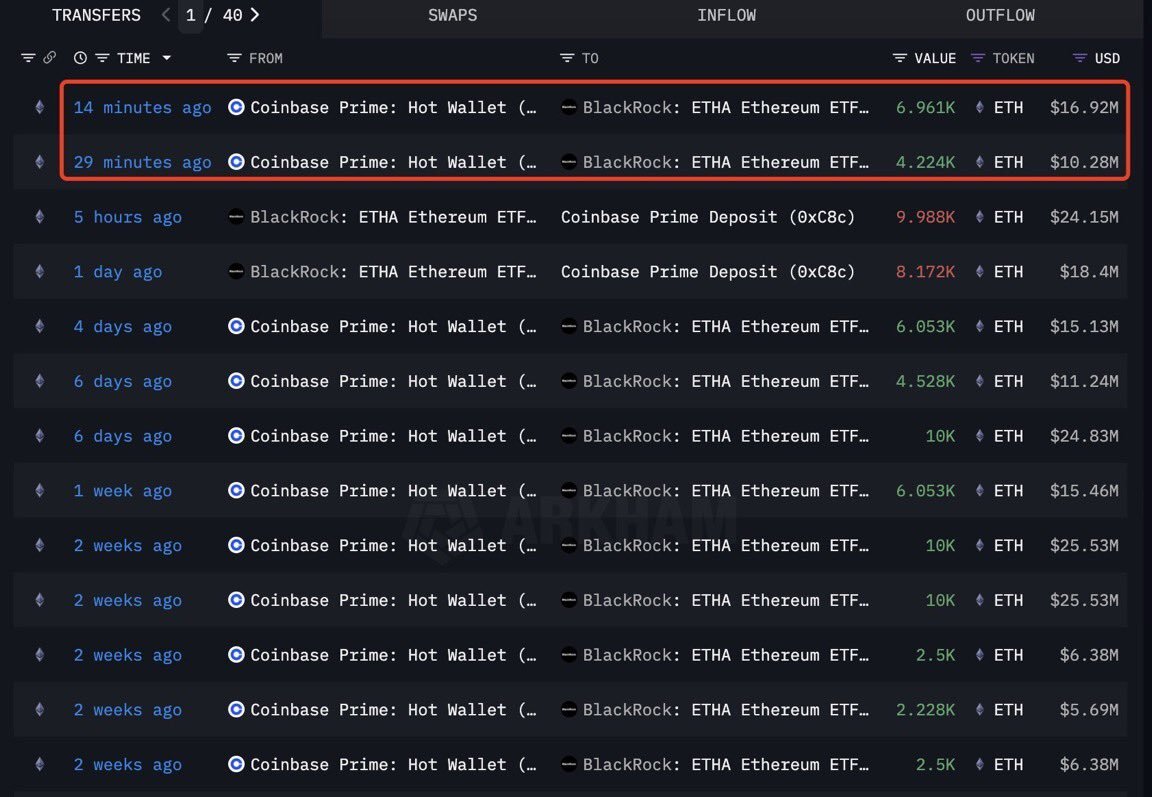The height and width of the screenshot is (797, 1152).
Task: Click the clock icon beside TIME
Action: [x=80, y=58]
